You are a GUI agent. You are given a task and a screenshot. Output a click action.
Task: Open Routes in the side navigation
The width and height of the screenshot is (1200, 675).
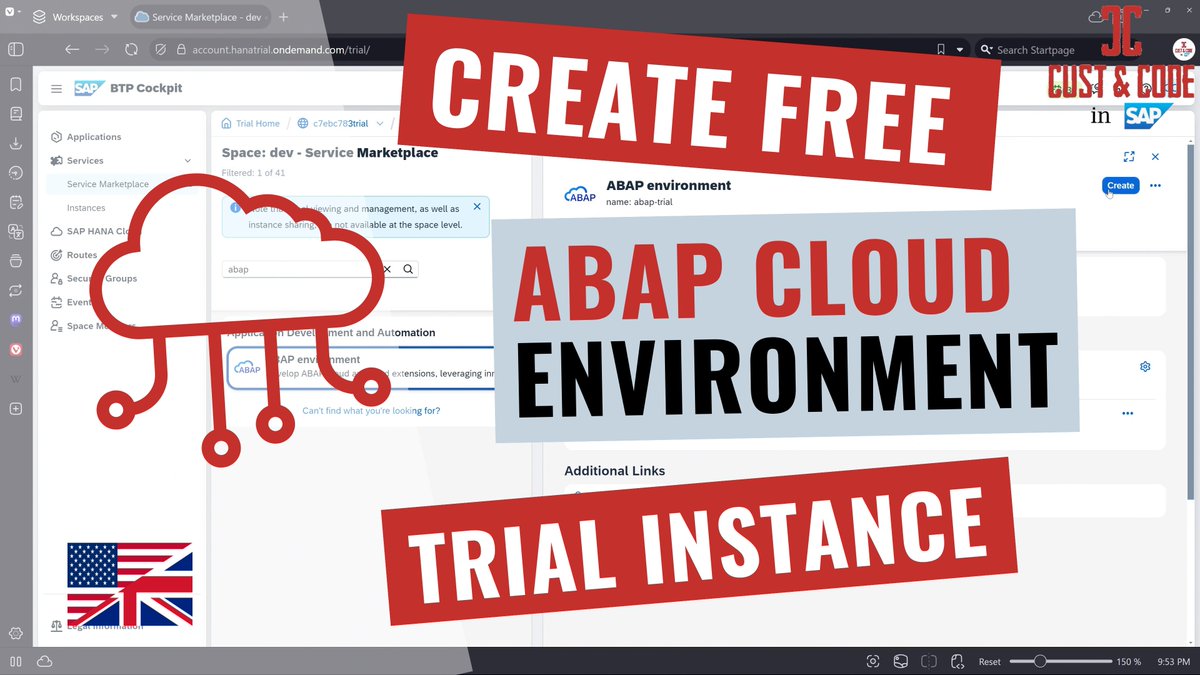82,255
